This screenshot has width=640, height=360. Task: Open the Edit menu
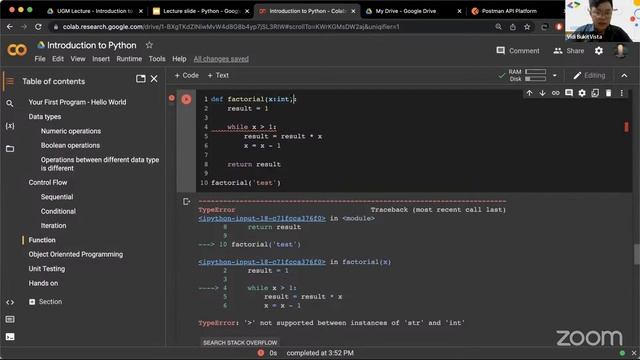coord(58,59)
